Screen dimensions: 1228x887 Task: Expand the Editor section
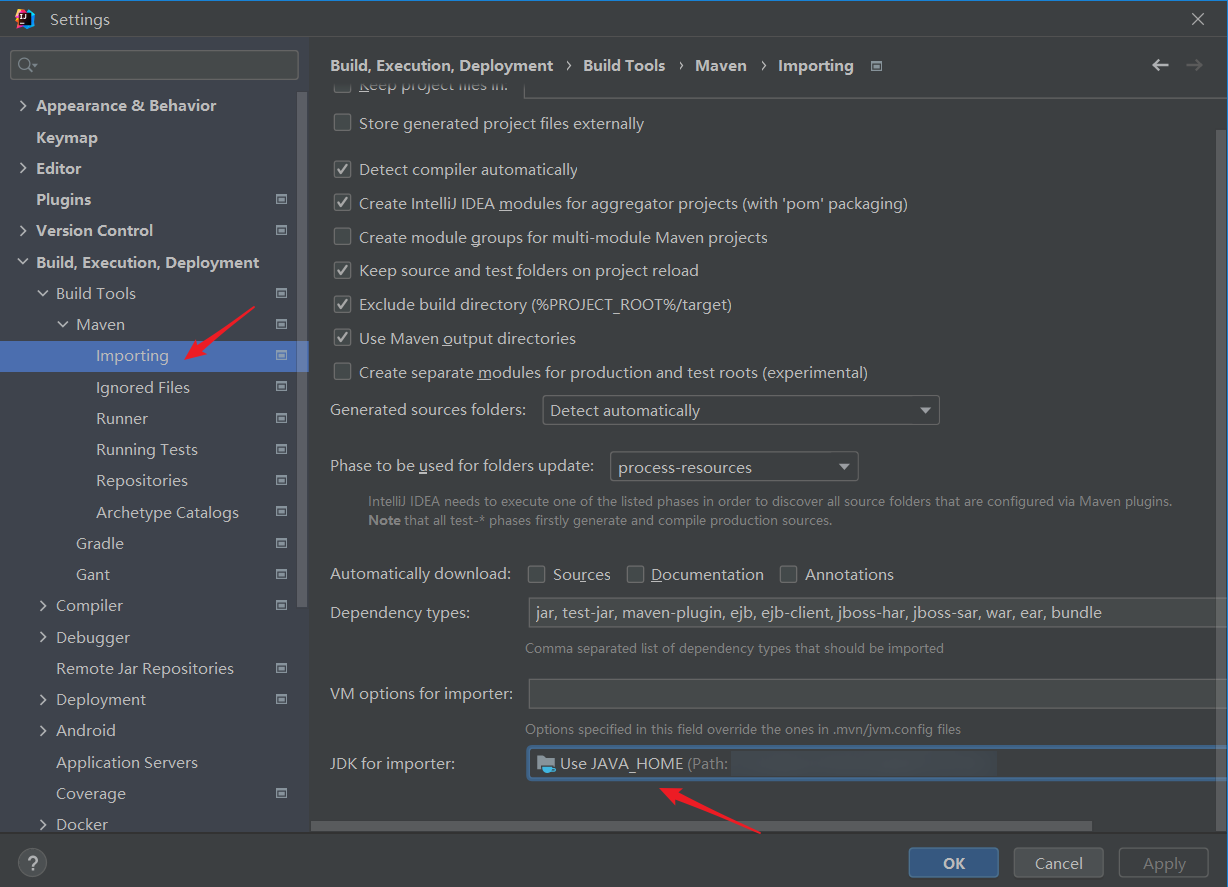tap(23, 168)
